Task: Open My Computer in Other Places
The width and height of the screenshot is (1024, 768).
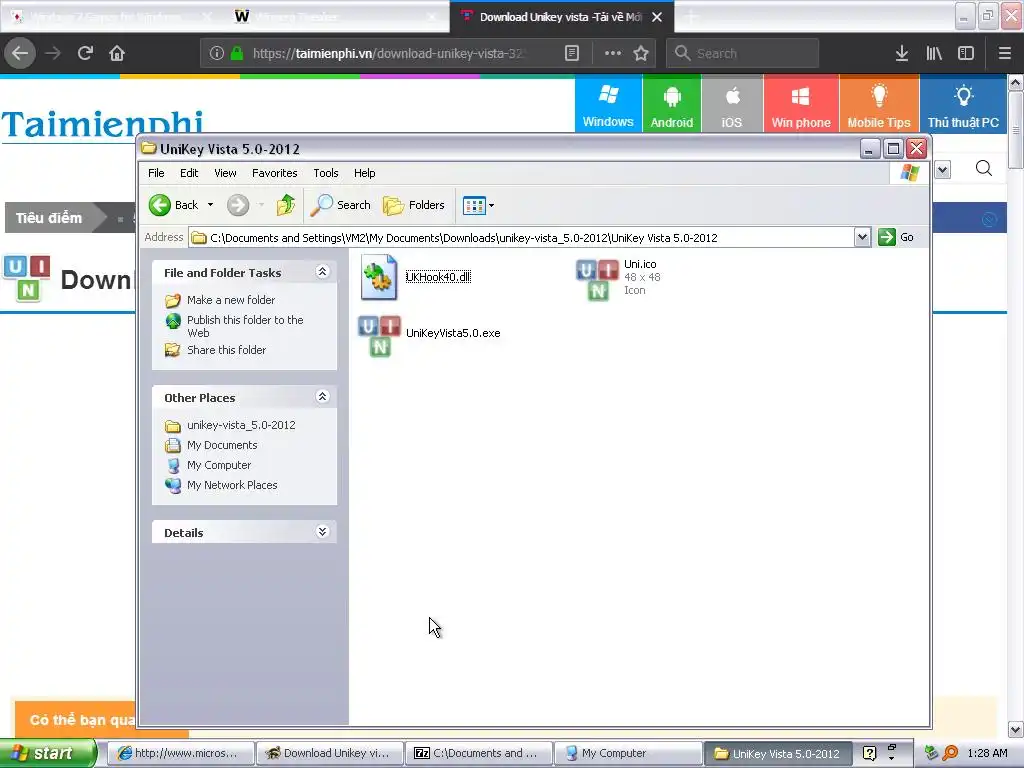Action: [219, 465]
